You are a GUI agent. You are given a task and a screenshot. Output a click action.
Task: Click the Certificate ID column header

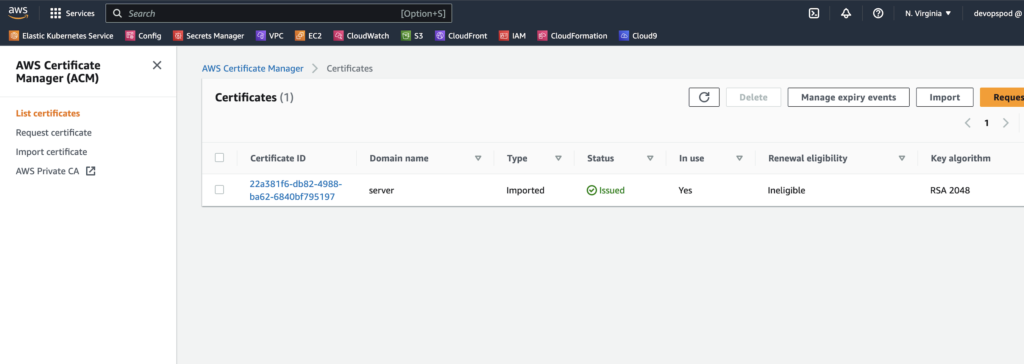point(278,158)
